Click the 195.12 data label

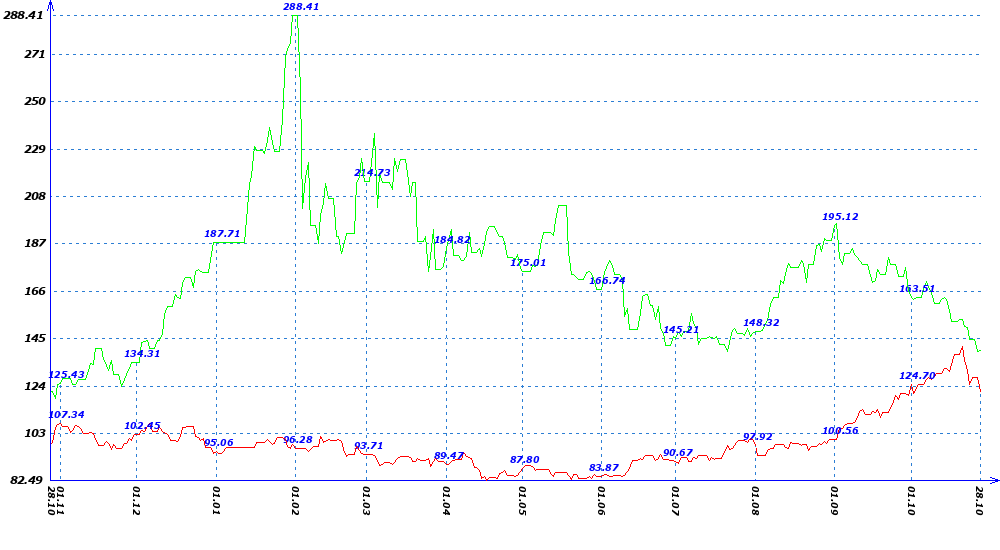[x=840, y=217]
